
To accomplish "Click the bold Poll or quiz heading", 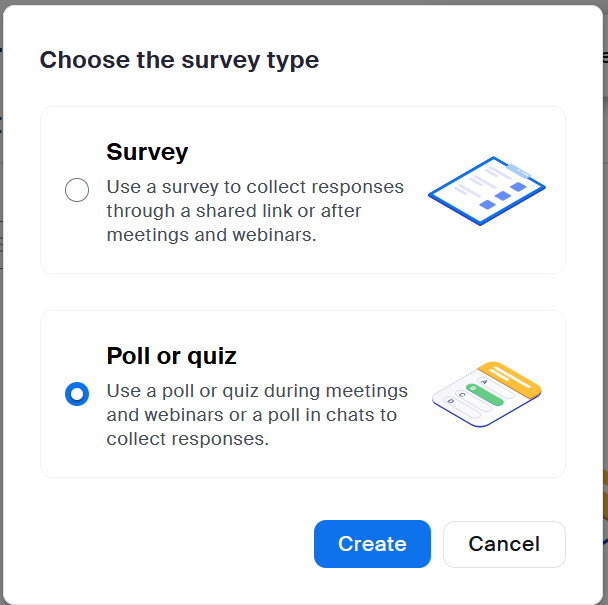I will (x=171, y=356).
